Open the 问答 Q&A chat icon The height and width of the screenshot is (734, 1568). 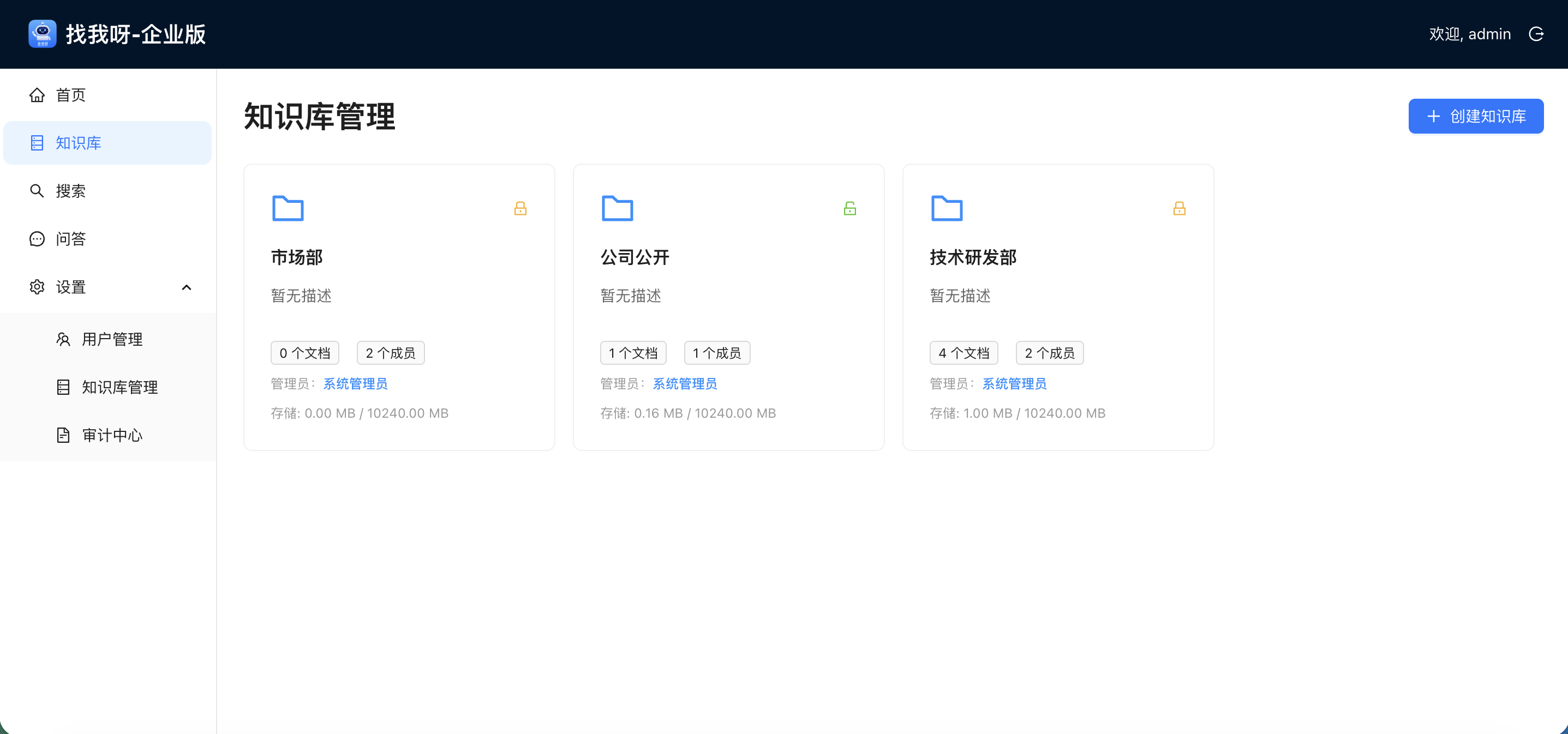[x=37, y=239]
